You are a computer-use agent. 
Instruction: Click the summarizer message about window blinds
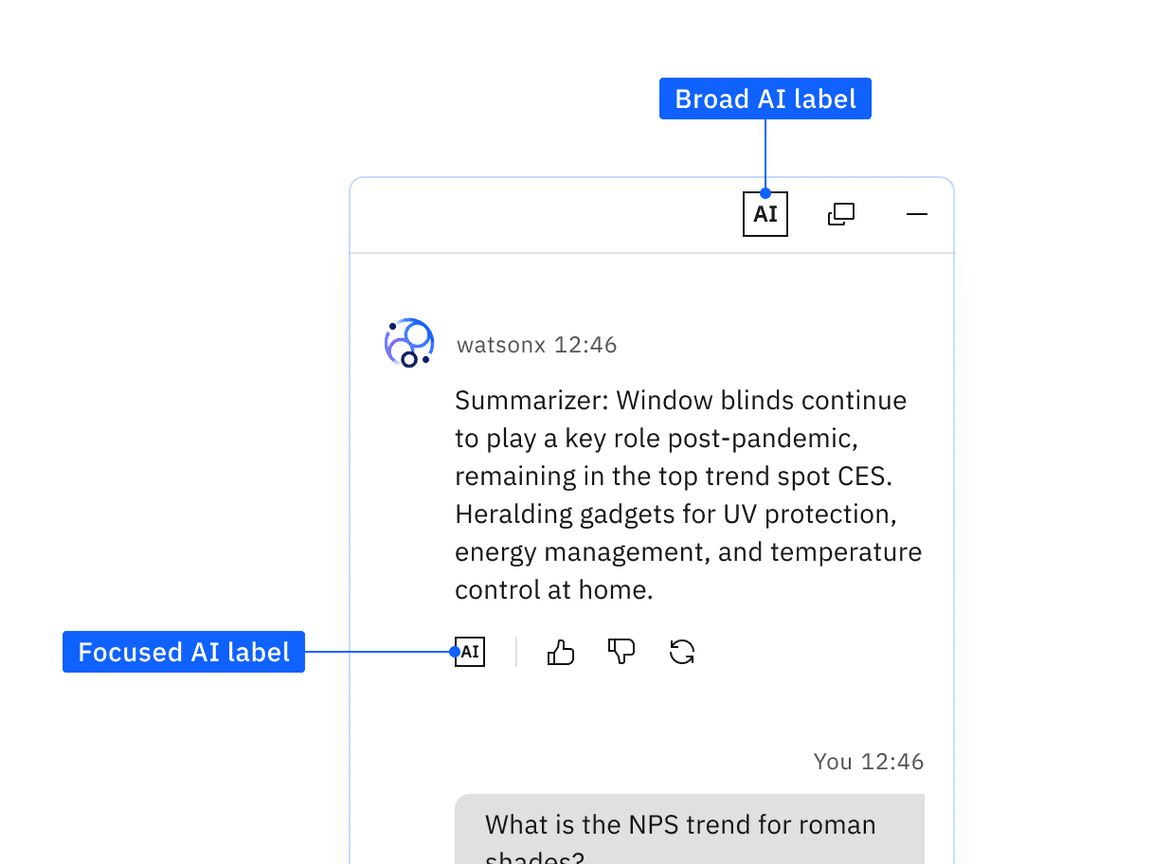coord(687,494)
